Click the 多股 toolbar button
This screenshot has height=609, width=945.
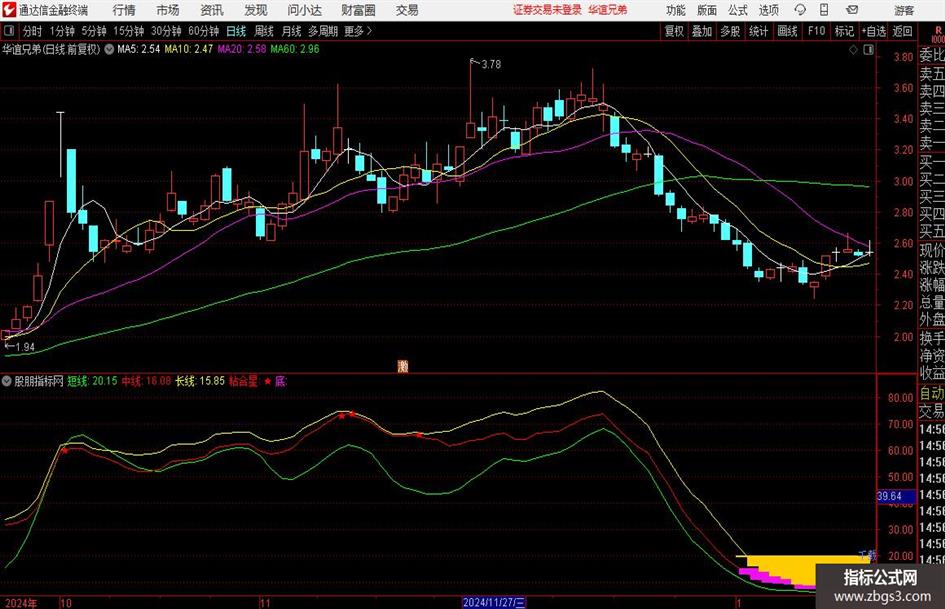tap(730, 31)
